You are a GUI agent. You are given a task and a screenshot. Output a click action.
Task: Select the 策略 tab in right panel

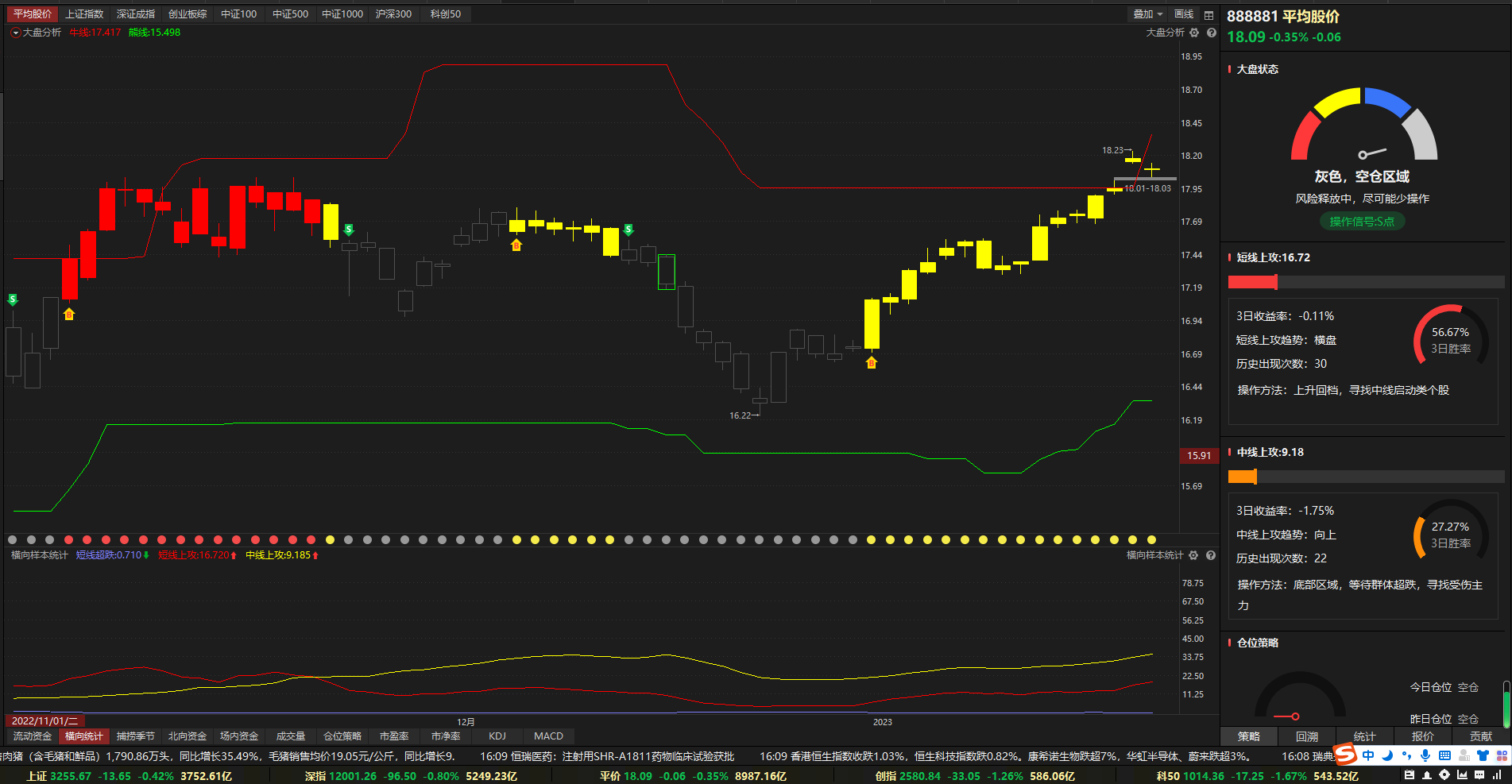click(x=1249, y=736)
